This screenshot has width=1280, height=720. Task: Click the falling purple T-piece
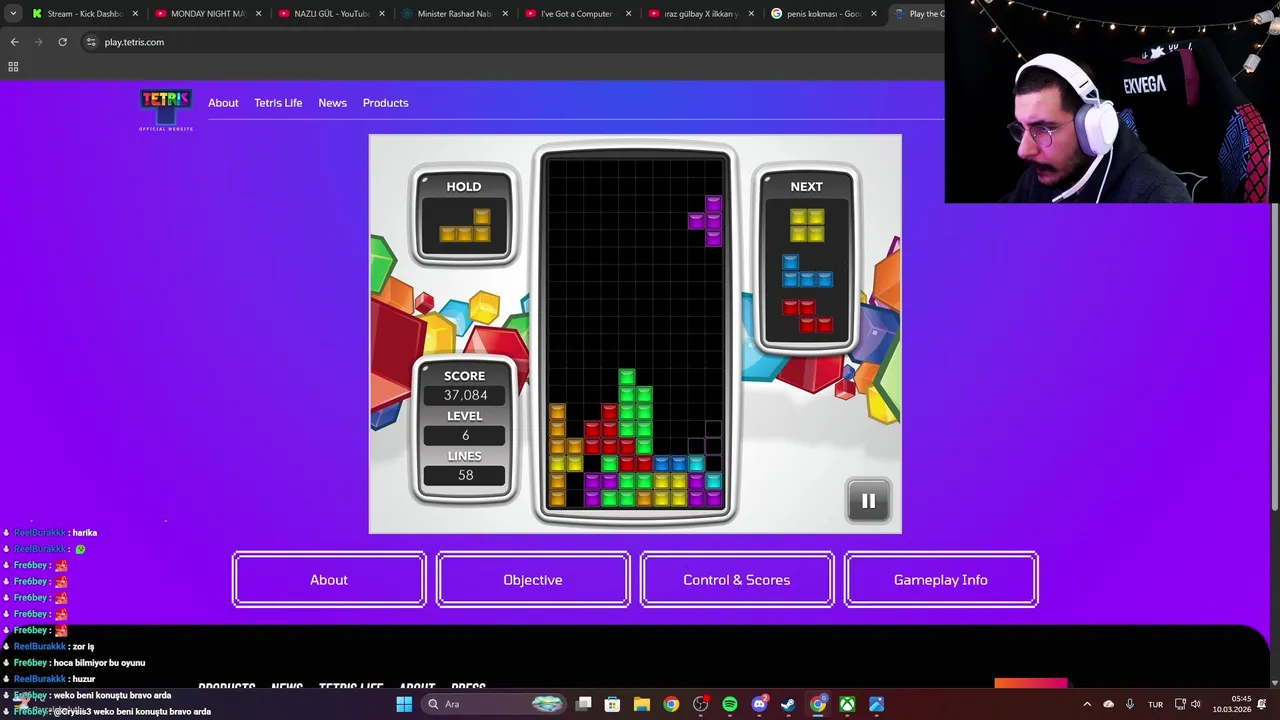click(706, 221)
